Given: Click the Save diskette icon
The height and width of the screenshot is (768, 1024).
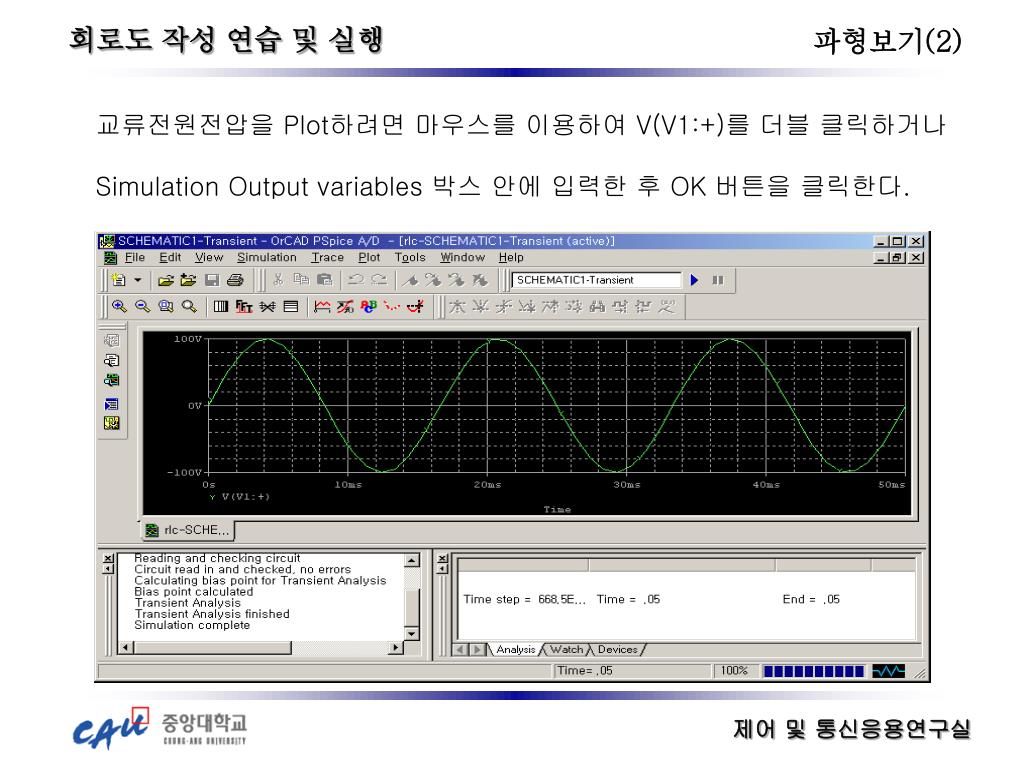Looking at the screenshot, I should 212,280.
